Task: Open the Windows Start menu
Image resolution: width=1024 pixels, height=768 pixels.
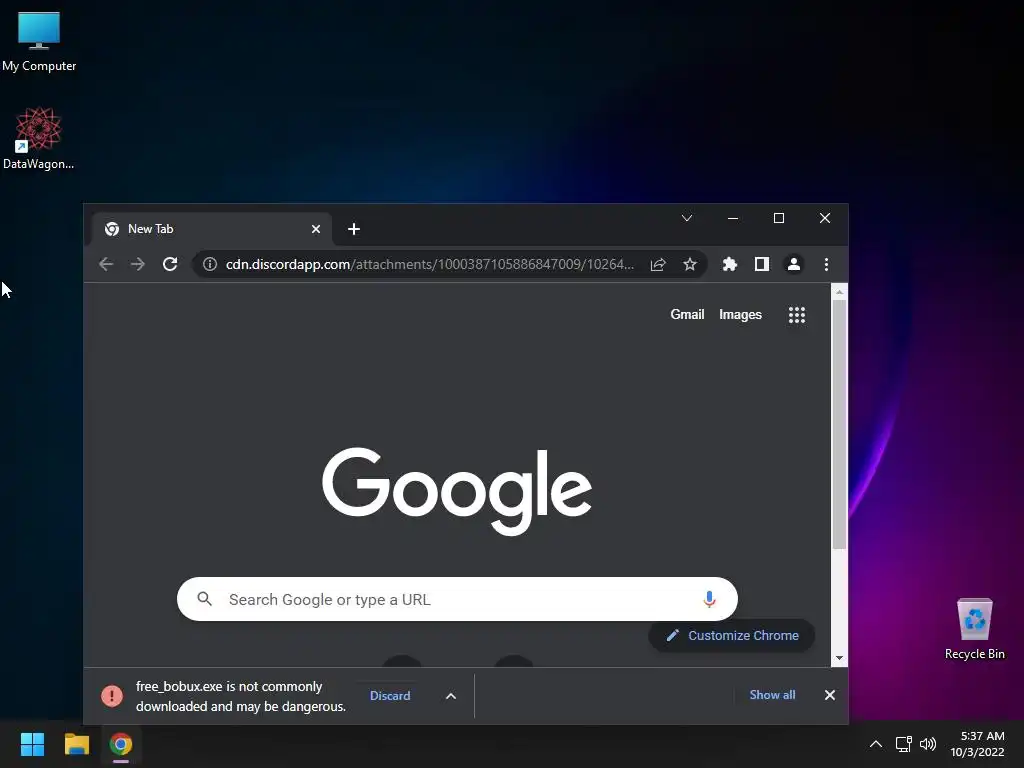Action: [x=32, y=744]
